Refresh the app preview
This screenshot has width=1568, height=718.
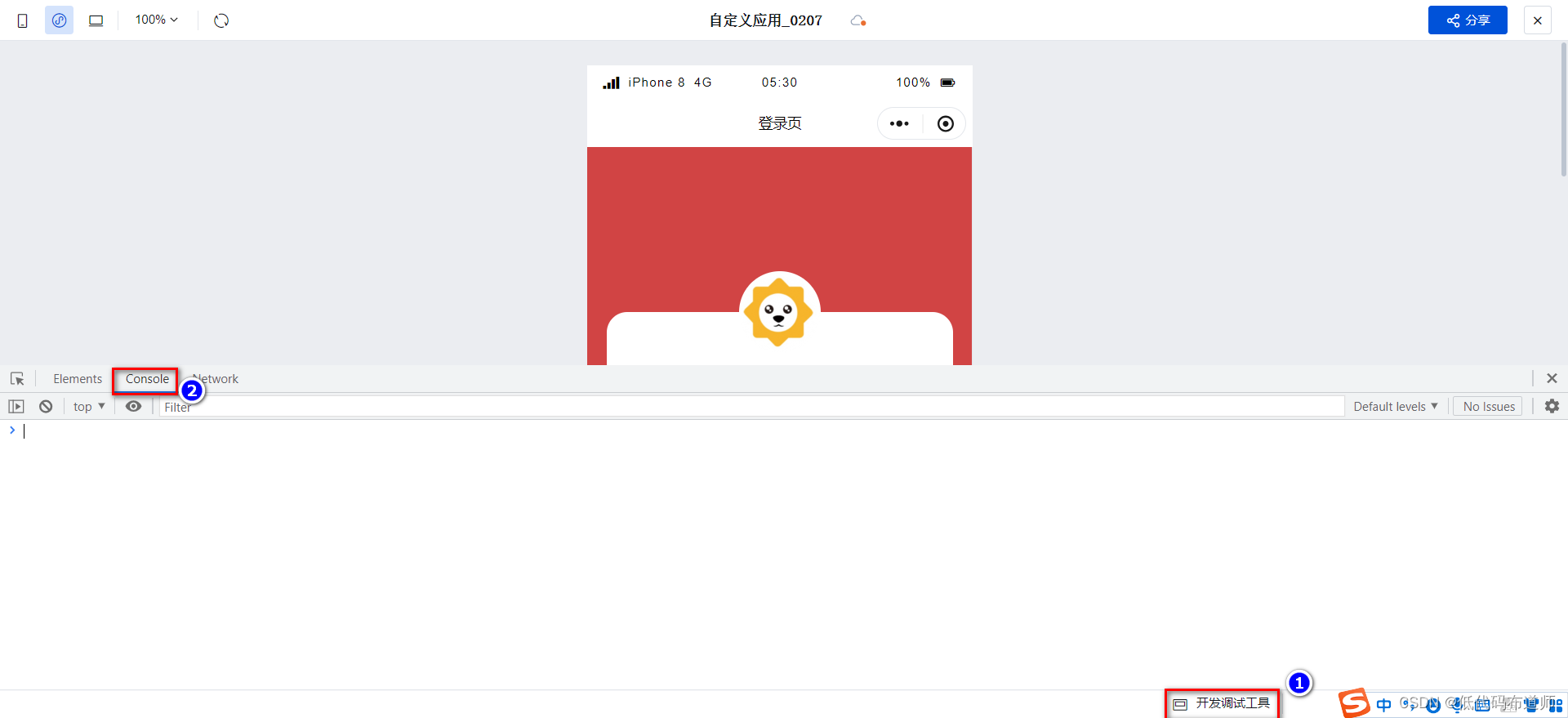click(x=221, y=20)
